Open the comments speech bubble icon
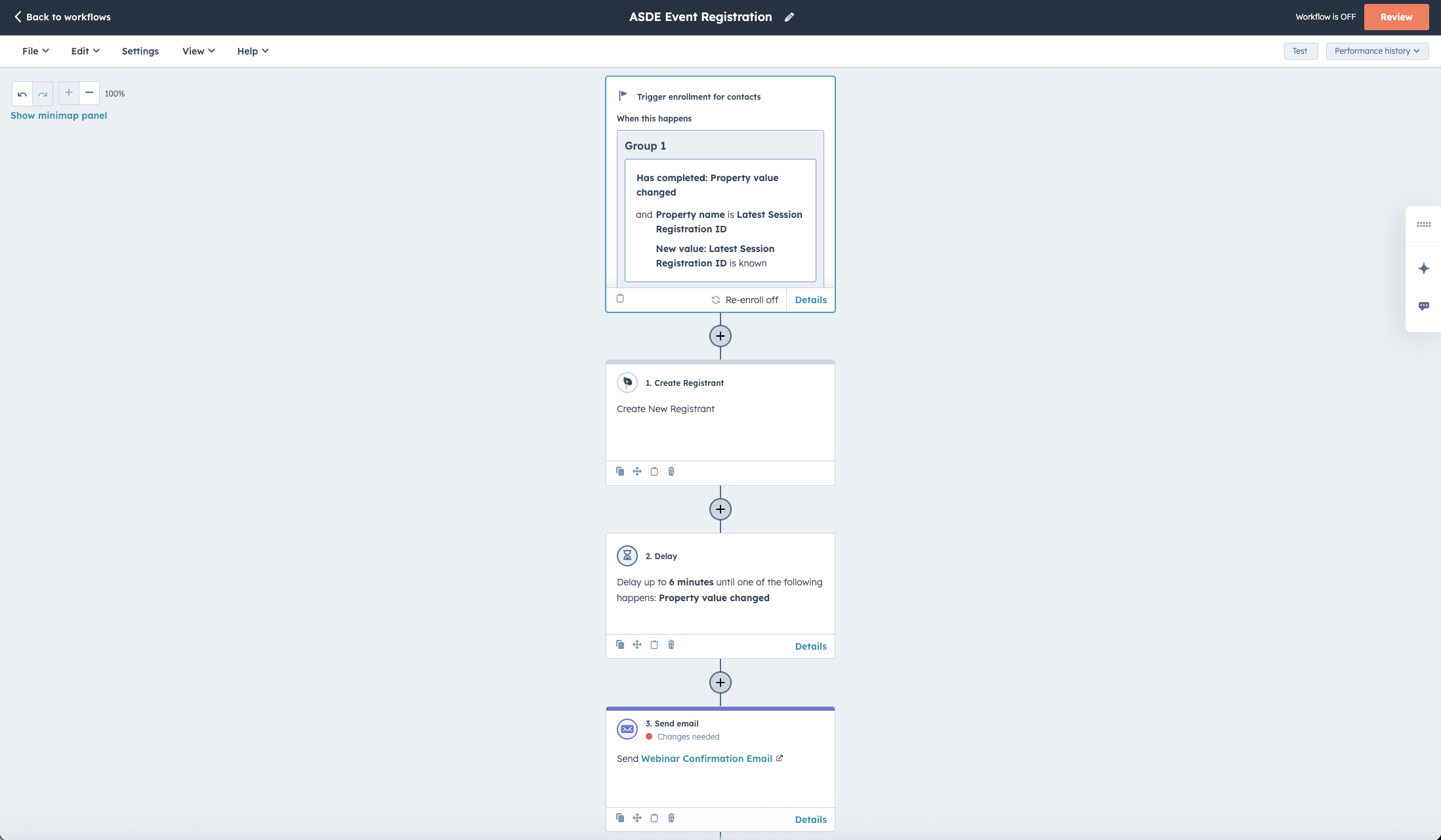The width and height of the screenshot is (1441, 840). (x=1423, y=306)
